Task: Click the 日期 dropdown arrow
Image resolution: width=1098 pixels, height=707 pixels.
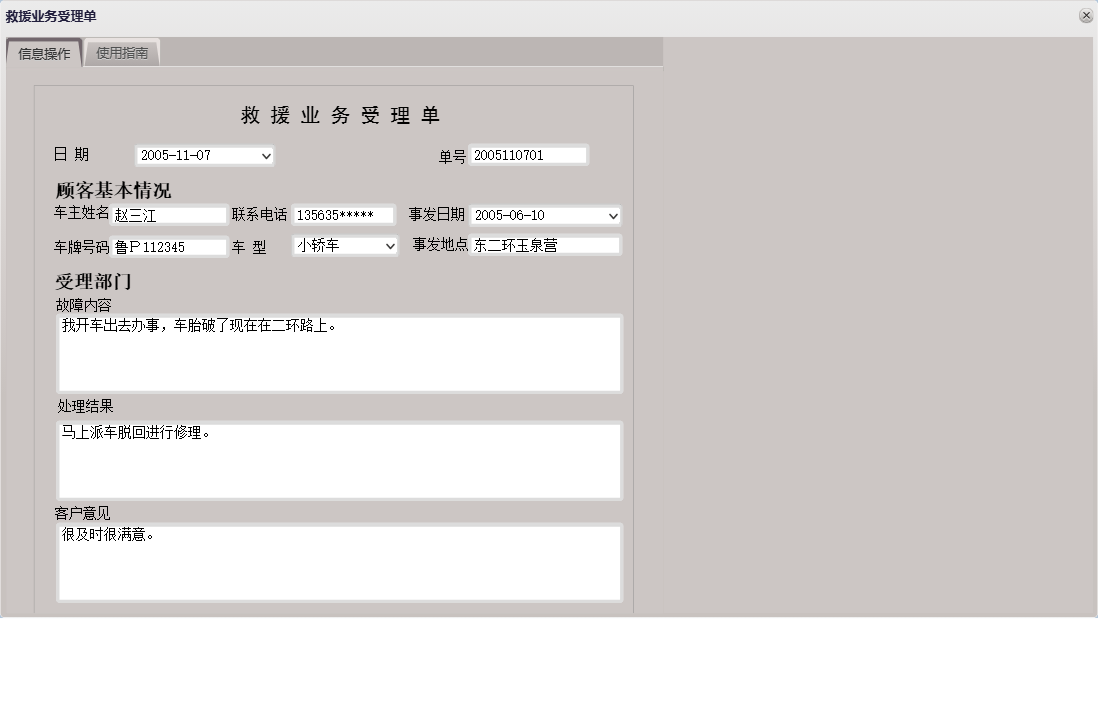Action: click(265, 154)
